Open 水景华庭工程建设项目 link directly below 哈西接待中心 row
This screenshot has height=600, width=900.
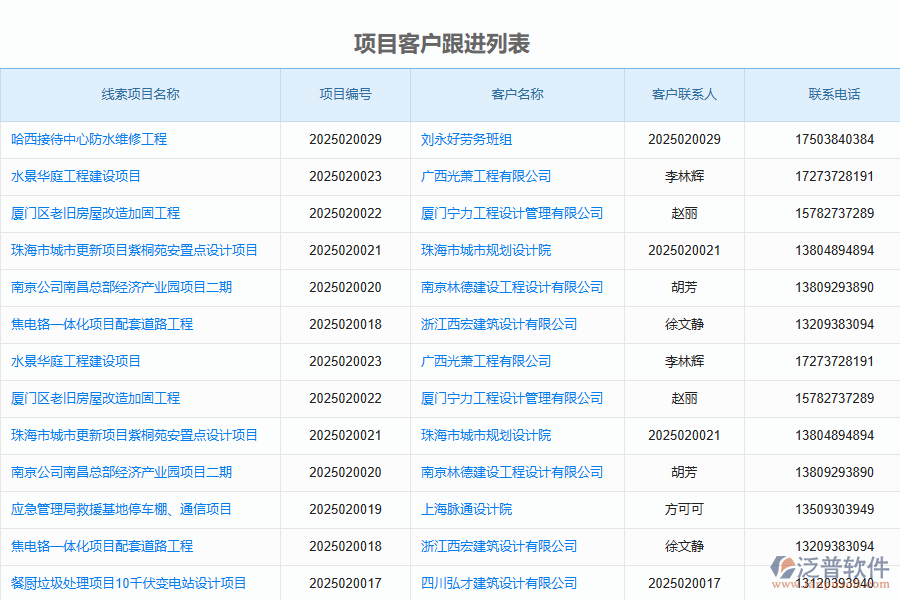(x=76, y=176)
